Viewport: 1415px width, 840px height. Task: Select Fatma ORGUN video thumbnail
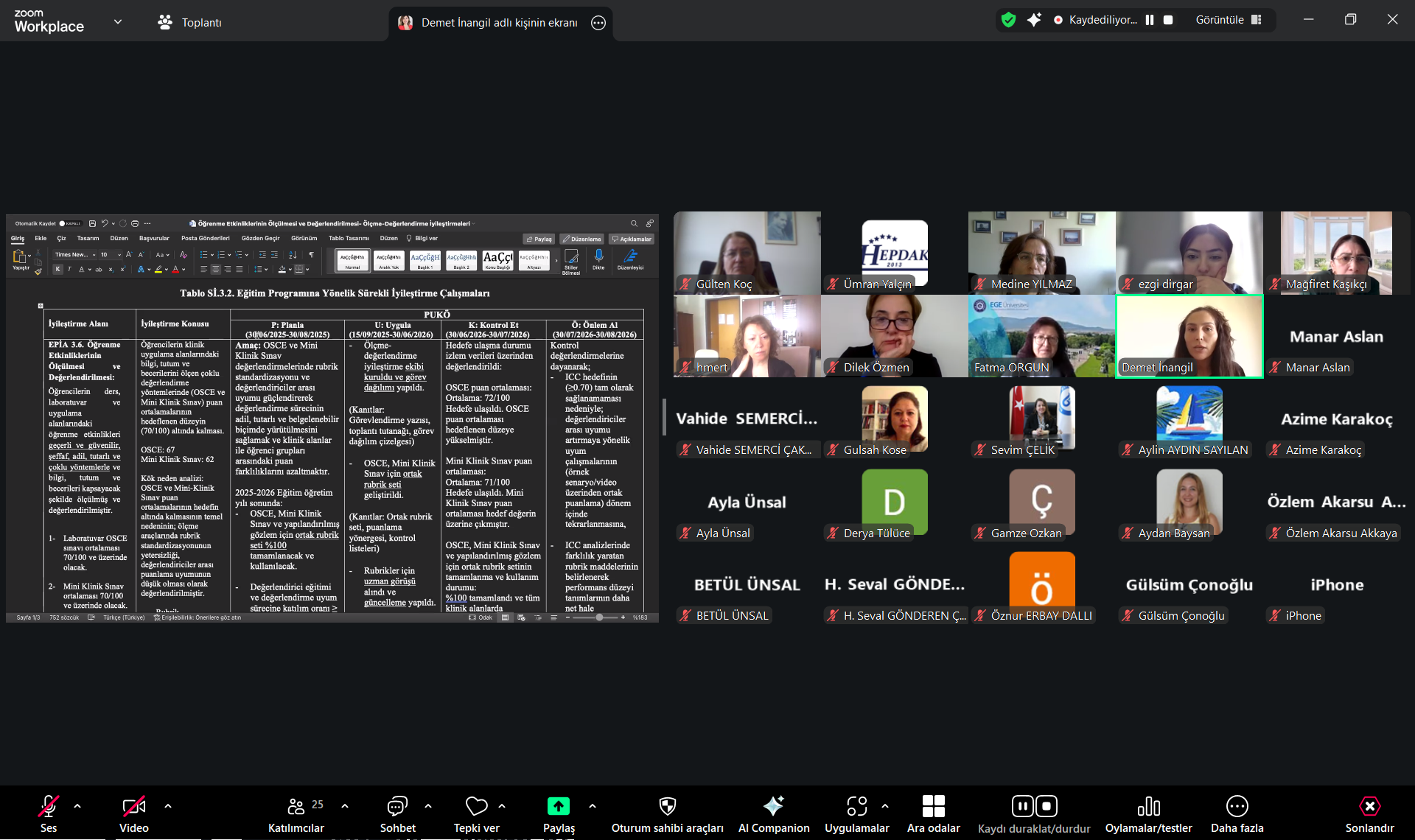(1041, 336)
